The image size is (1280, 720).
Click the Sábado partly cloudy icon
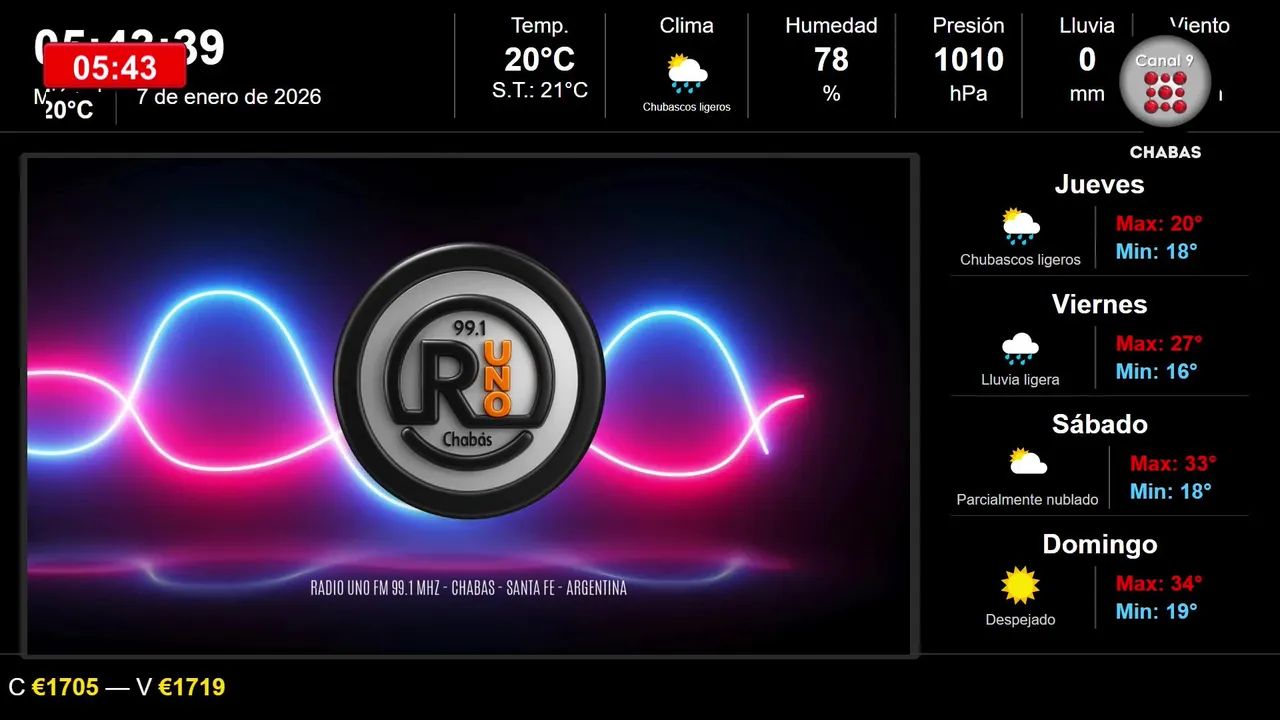[1028, 461]
